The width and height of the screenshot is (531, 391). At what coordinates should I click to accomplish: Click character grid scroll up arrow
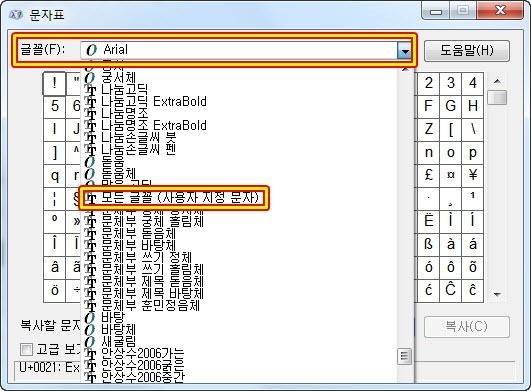[x=497, y=81]
